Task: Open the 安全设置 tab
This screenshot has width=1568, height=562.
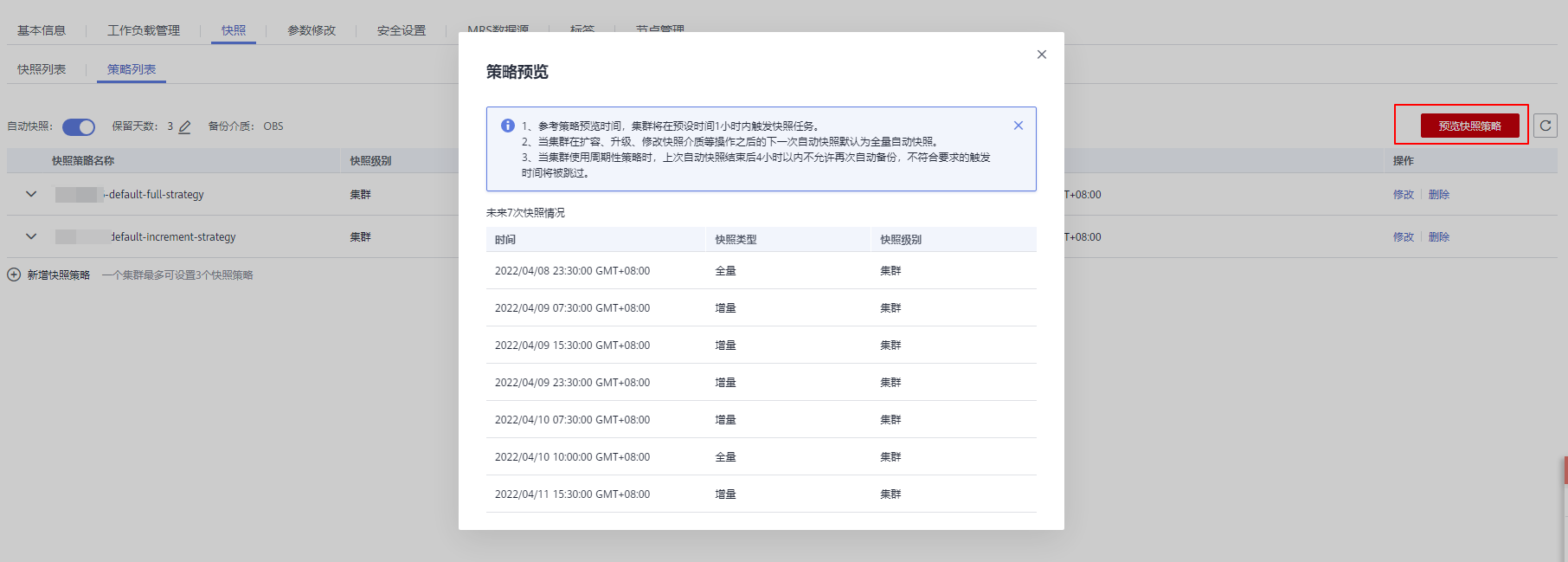Action: pyautogui.click(x=402, y=30)
